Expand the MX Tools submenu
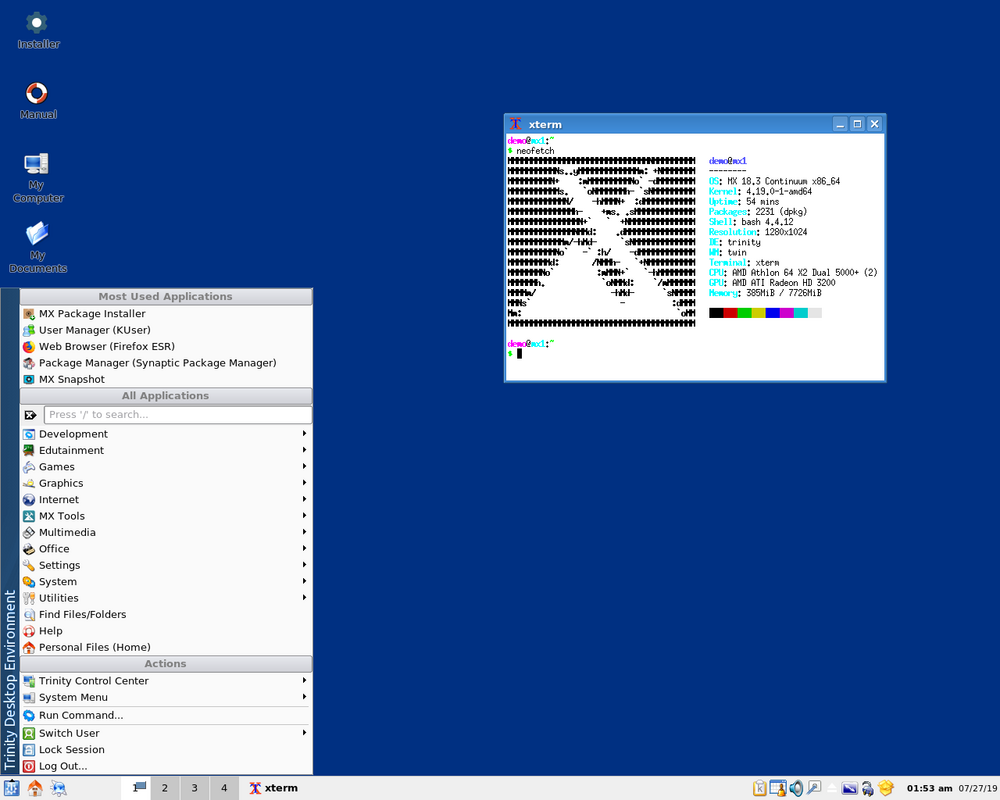The height and width of the screenshot is (800, 1000). (166, 516)
